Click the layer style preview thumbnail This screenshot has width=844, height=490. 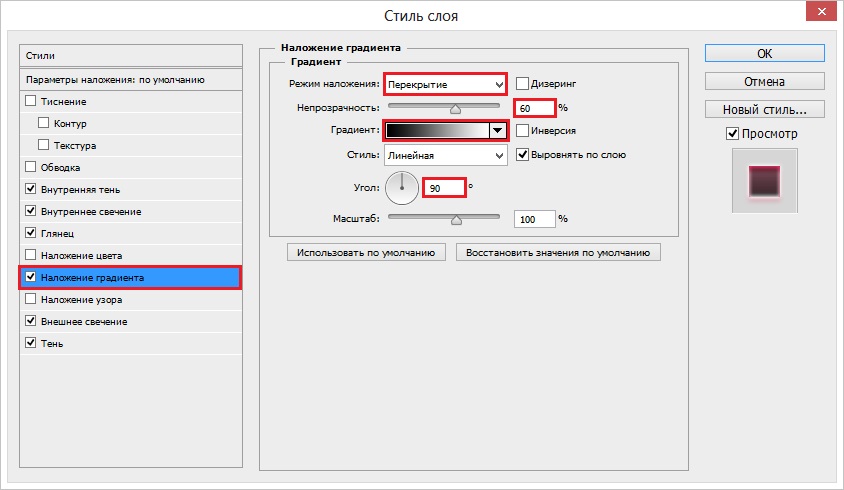764,180
